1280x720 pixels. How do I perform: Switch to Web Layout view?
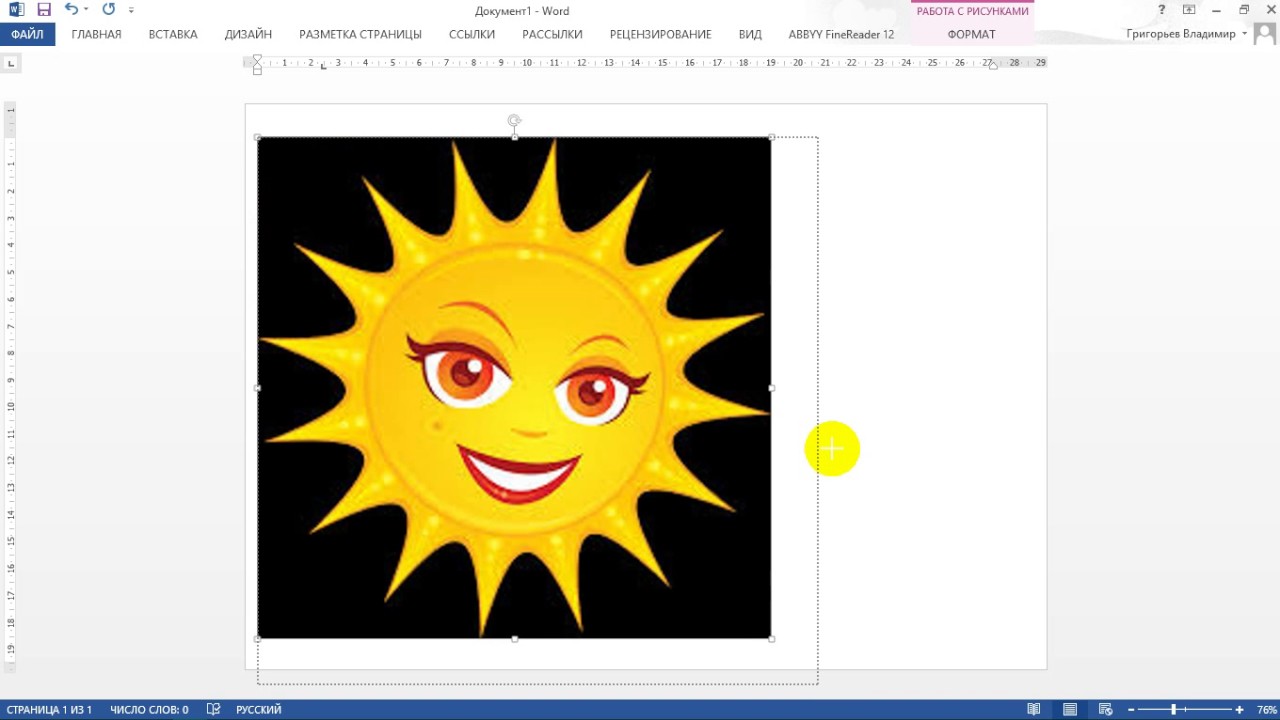1106,709
